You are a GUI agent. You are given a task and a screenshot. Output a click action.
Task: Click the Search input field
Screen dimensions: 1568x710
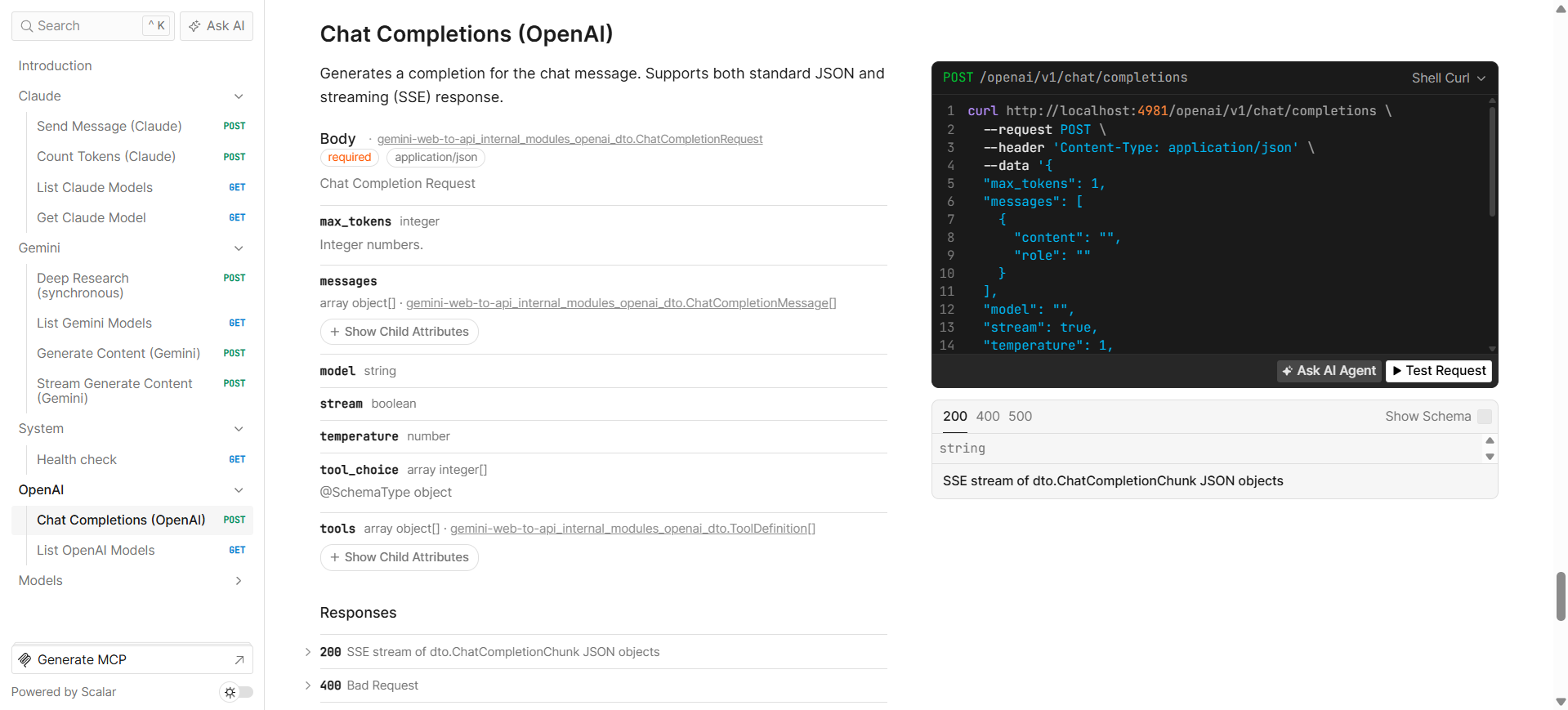pyautogui.click(x=92, y=26)
